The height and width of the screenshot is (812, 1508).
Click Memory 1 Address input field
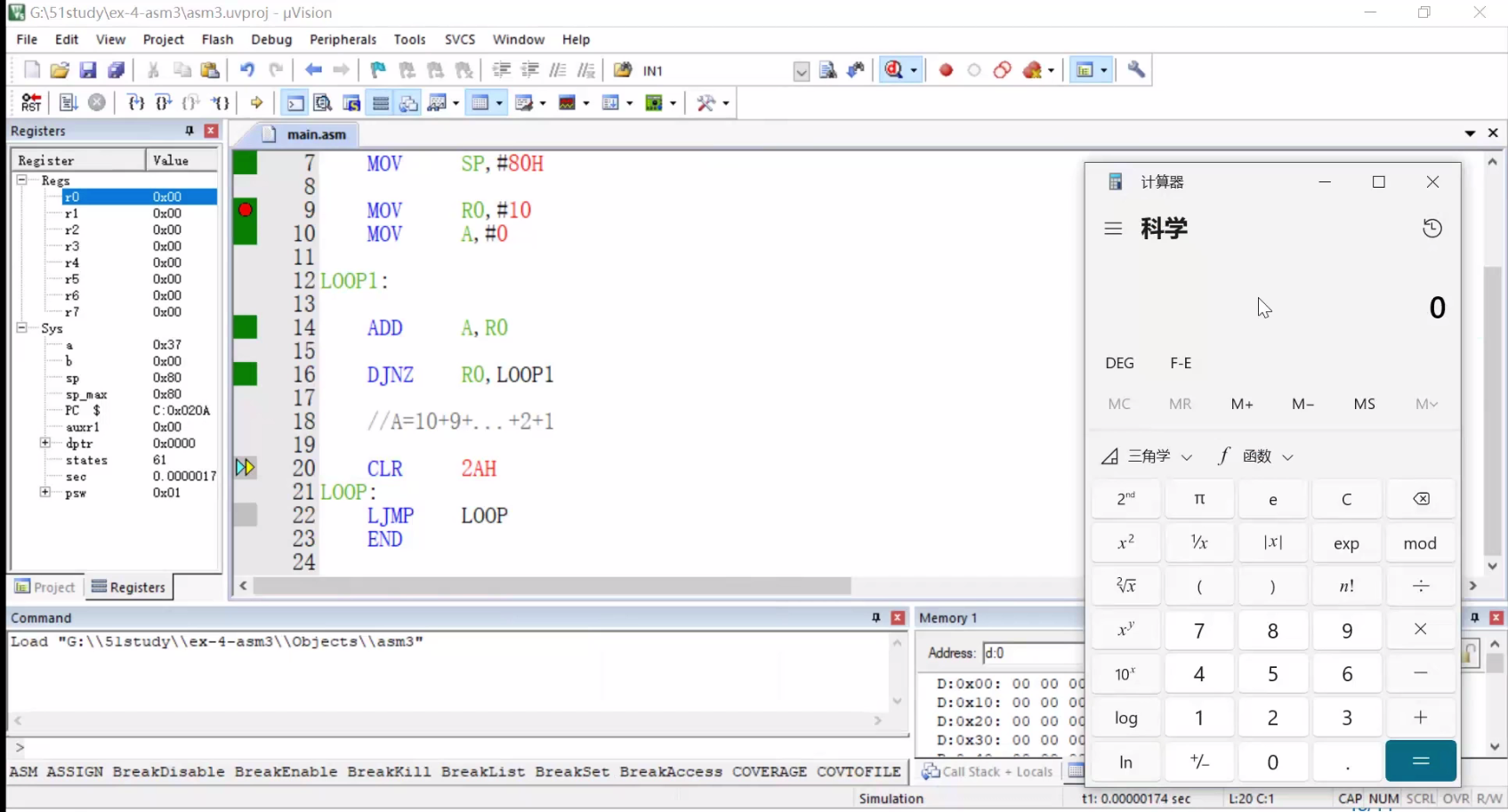click(x=1033, y=653)
